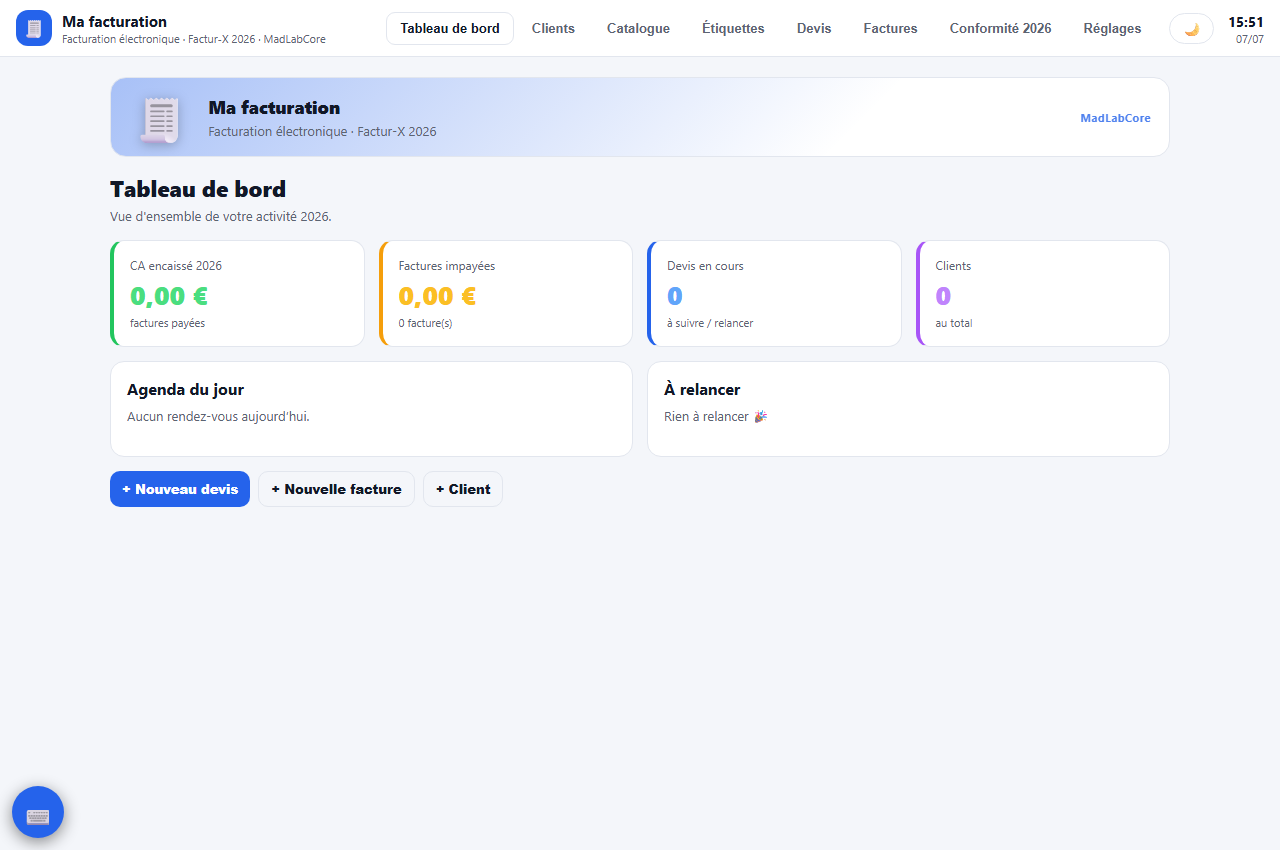Viewport: 1280px width, 850px height.
Task: Click 'Vue d'ensemble de votre activité 2026.'
Action: [220, 216]
